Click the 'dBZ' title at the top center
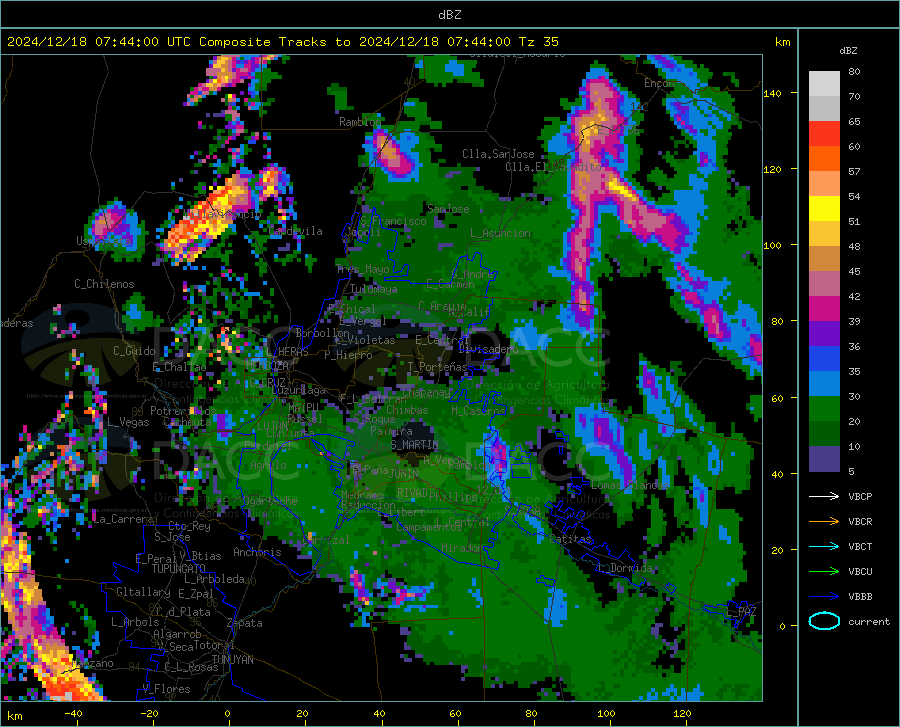The image size is (900, 727). tap(449, 15)
